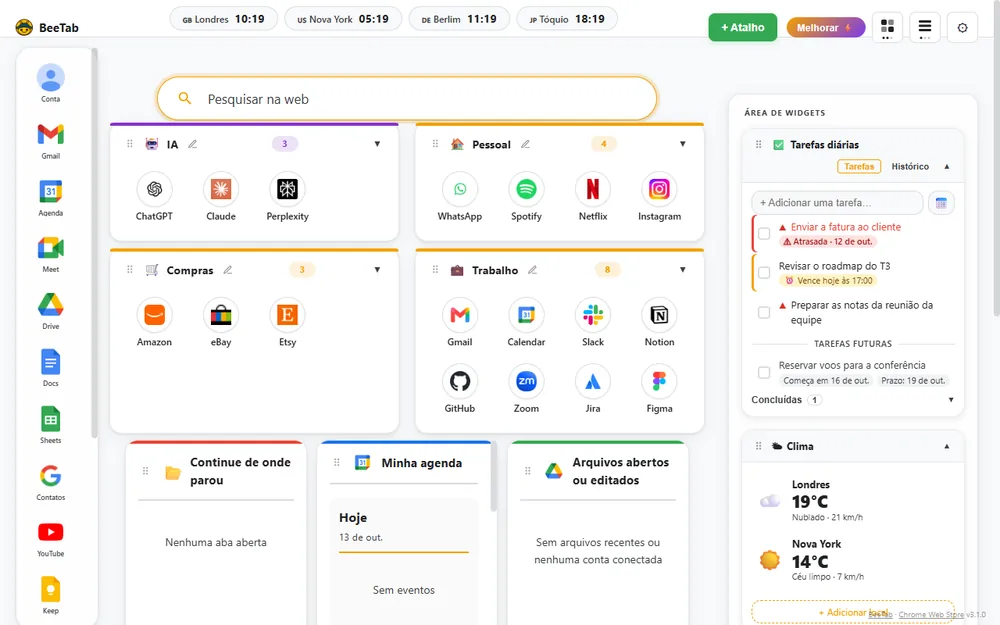Screen dimensions: 1000x625
Task: Collapse the Pessoal group with its arrow
Action: tap(683, 144)
